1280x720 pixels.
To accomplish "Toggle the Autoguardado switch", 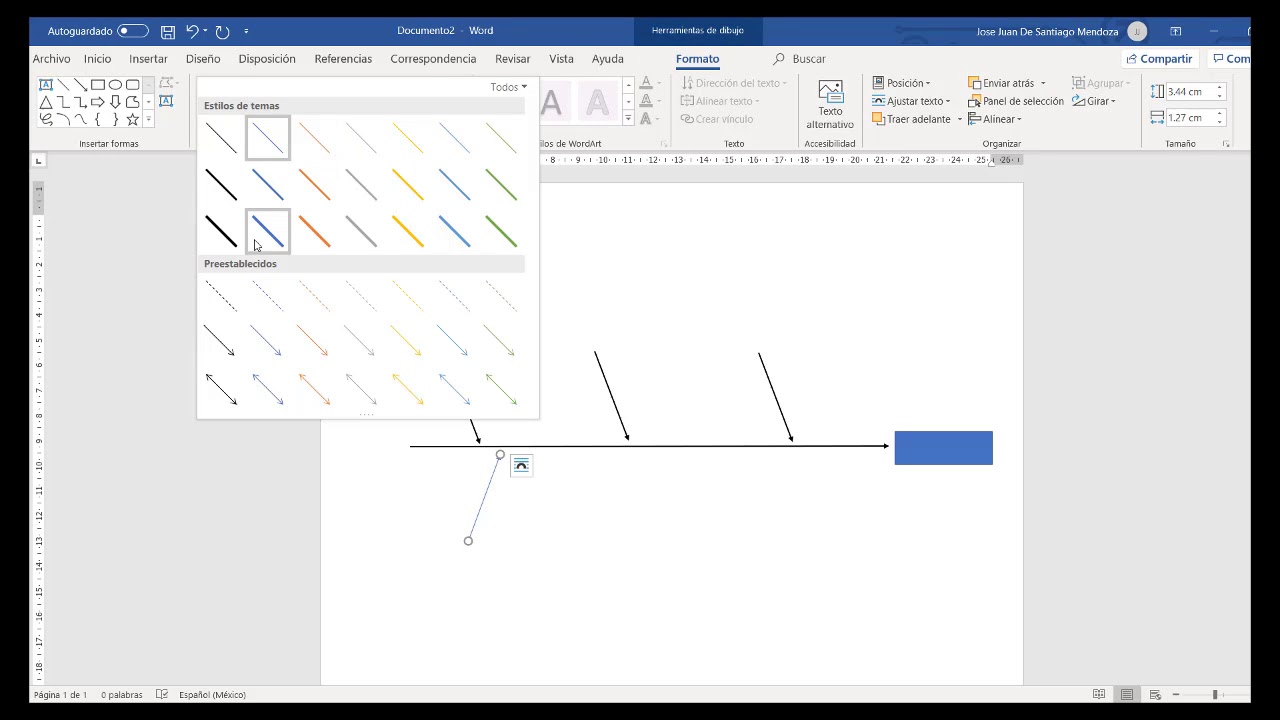I will click(133, 31).
